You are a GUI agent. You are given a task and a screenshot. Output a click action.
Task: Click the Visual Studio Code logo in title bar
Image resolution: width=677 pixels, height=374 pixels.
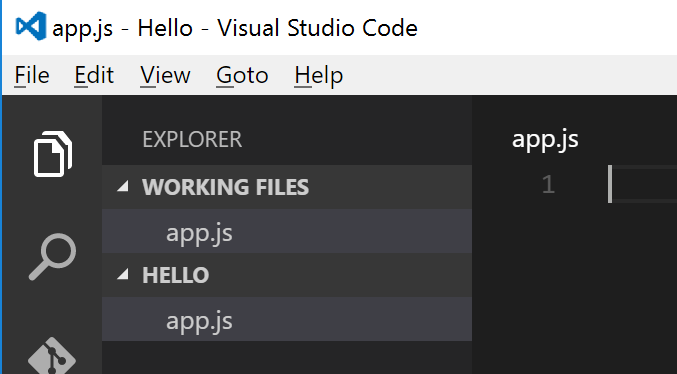tap(31, 27)
